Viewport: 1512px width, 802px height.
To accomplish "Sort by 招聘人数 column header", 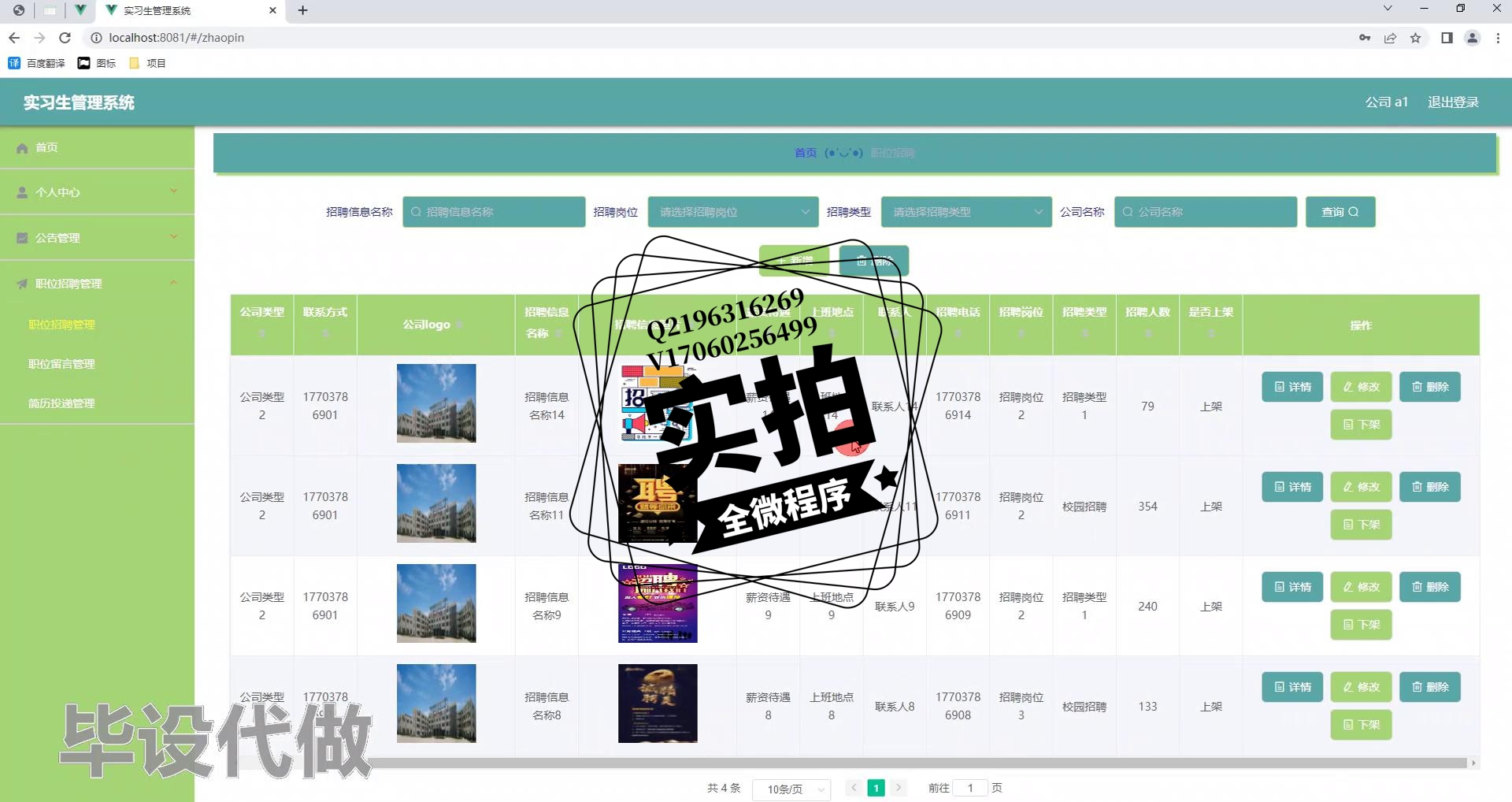I will coord(1147,325).
